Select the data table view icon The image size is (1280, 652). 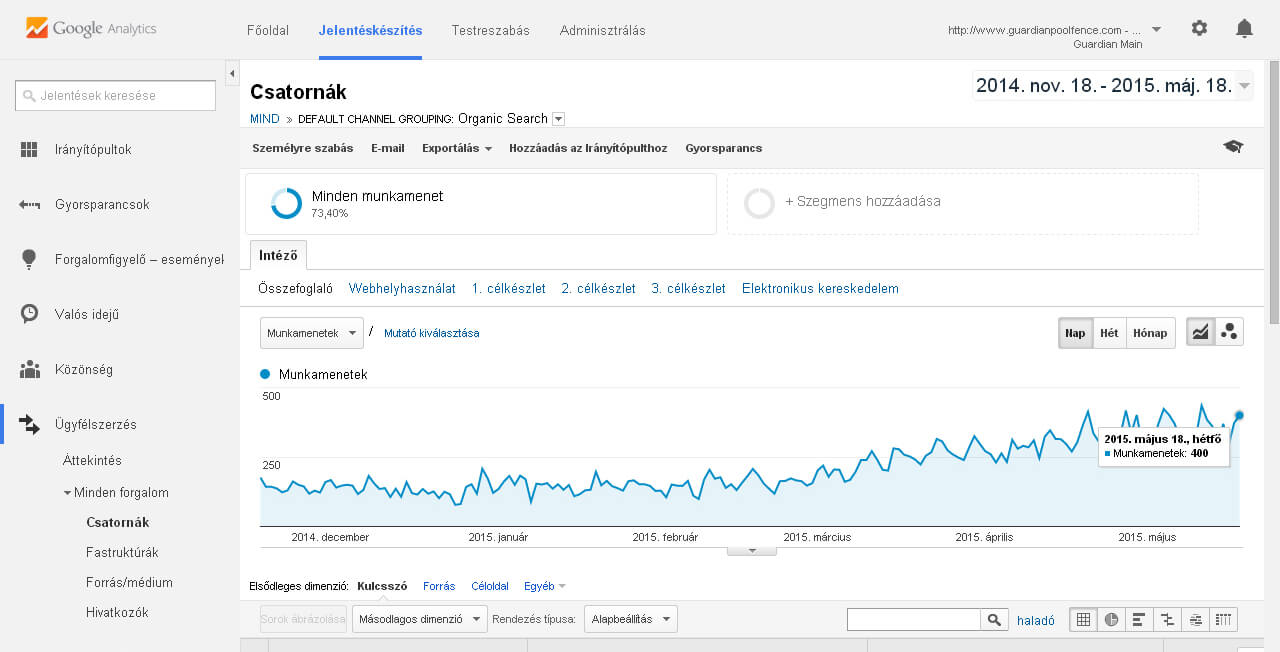pos(1083,620)
